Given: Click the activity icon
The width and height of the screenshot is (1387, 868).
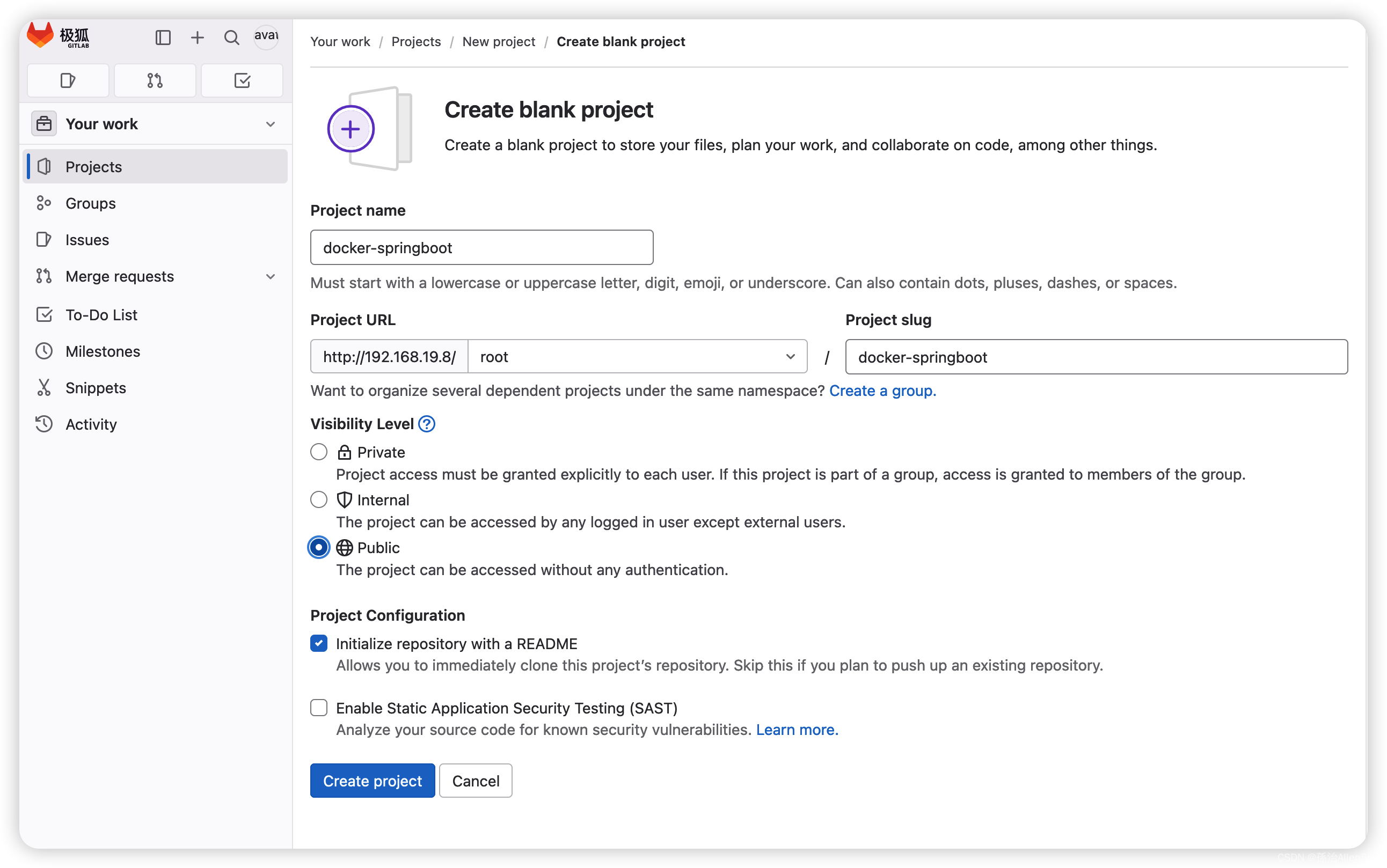Looking at the screenshot, I should pyautogui.click(x=44, y=424).
